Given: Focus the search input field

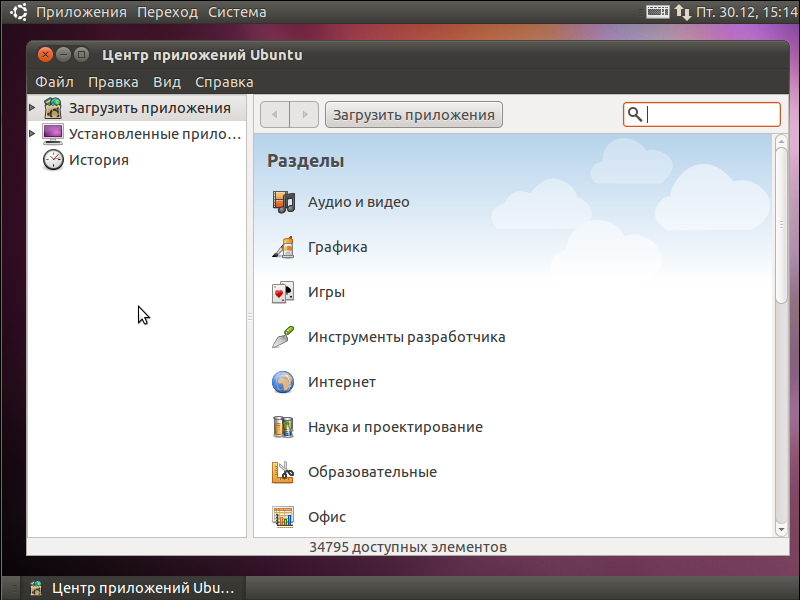Looking at the screenshot, I should [702, 114].
